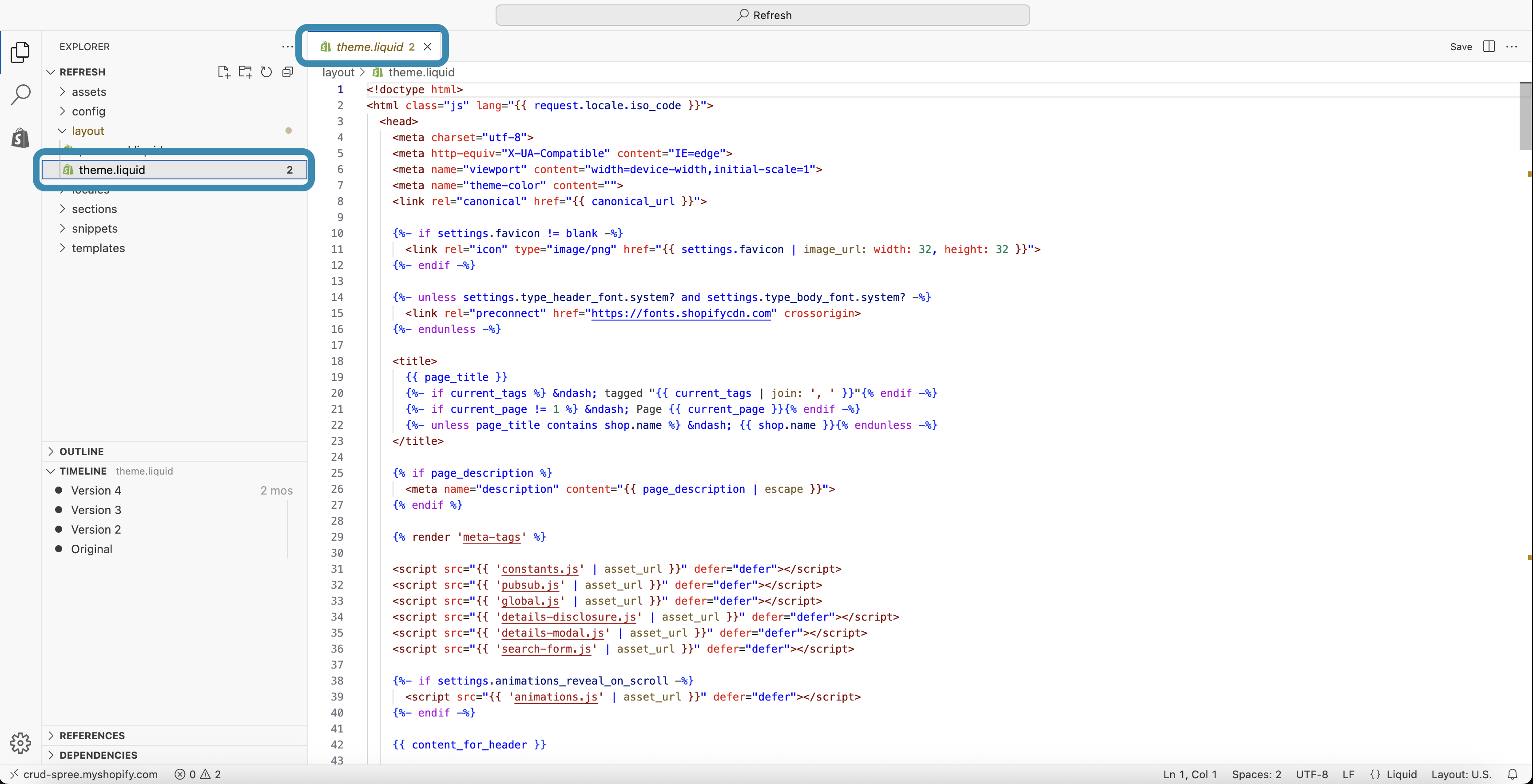Image resolution: width=1533 pixels, height=784 pixels.
Task: Split the editor right
Action: coord(1489,47)
